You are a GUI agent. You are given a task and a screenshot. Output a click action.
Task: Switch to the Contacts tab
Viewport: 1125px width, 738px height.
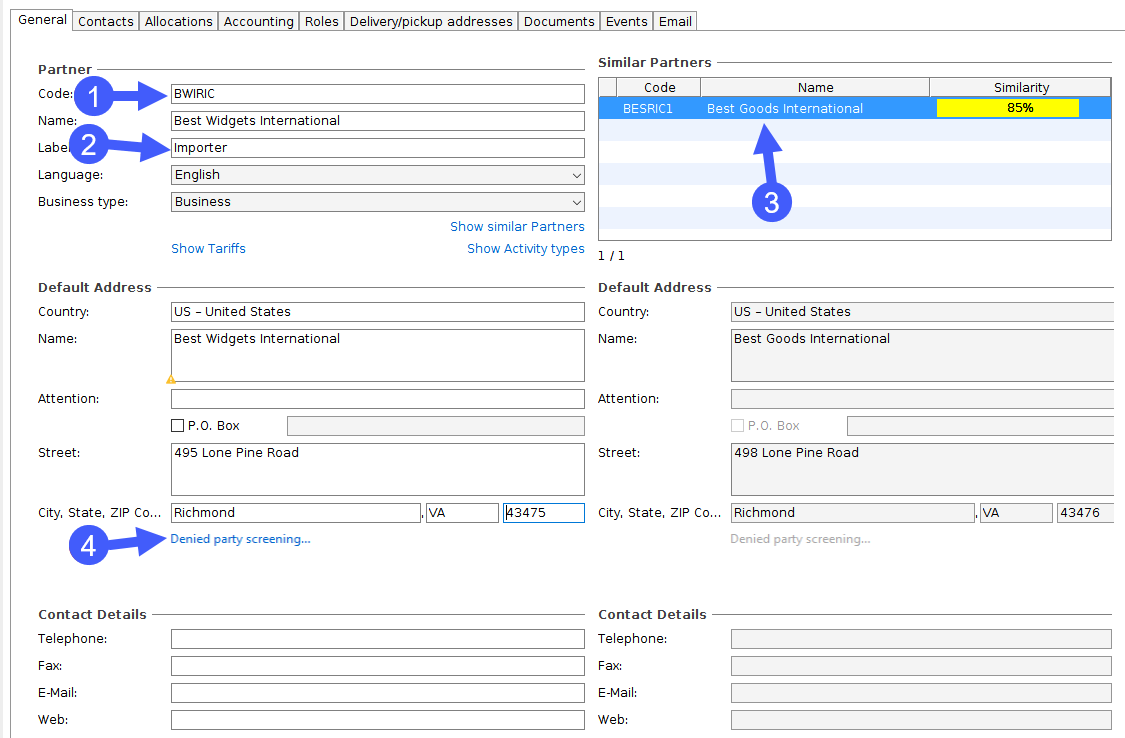click(x=106, y=21)
